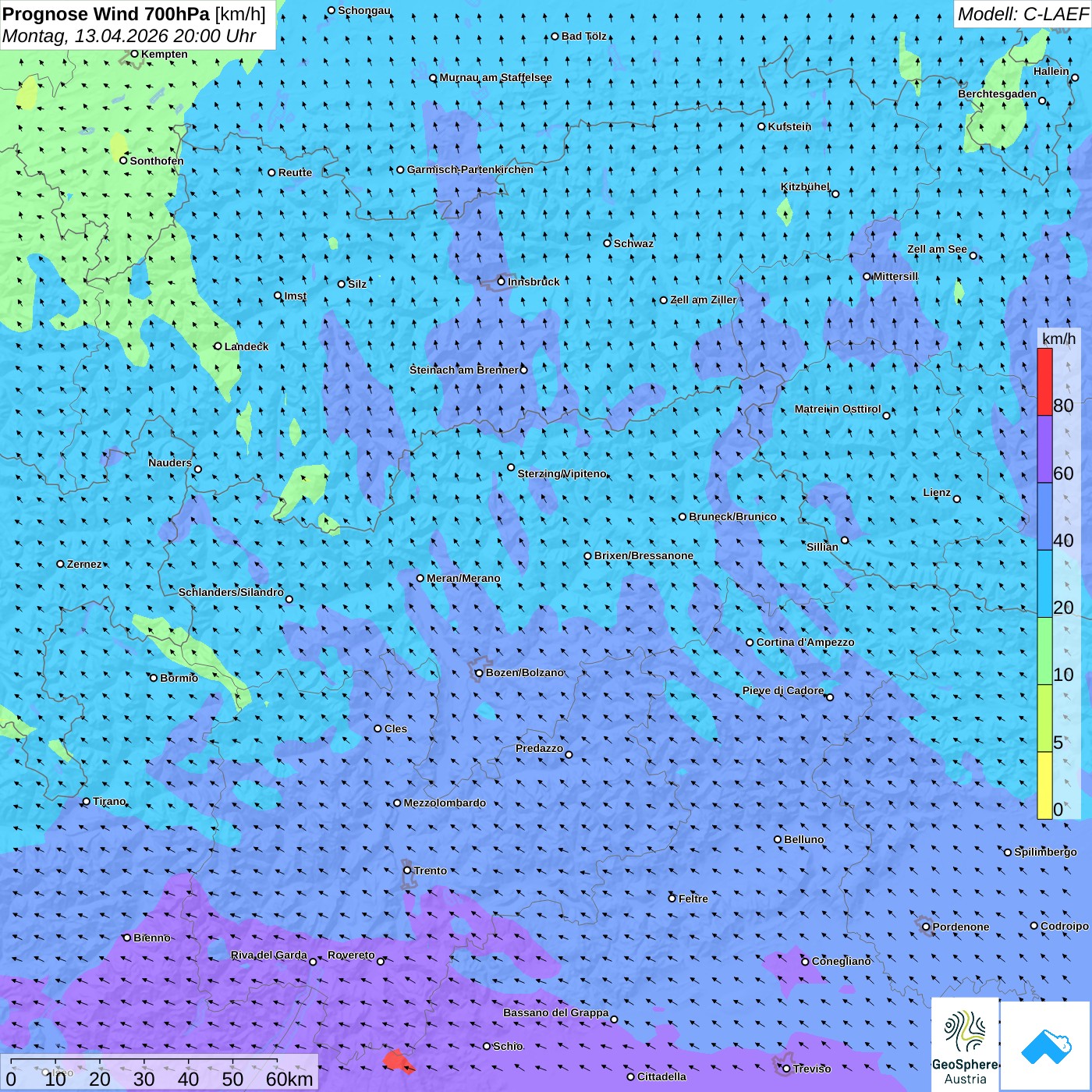Click the Kempten marker dot
1092x1092 pixels.
(x=134, y=54)
